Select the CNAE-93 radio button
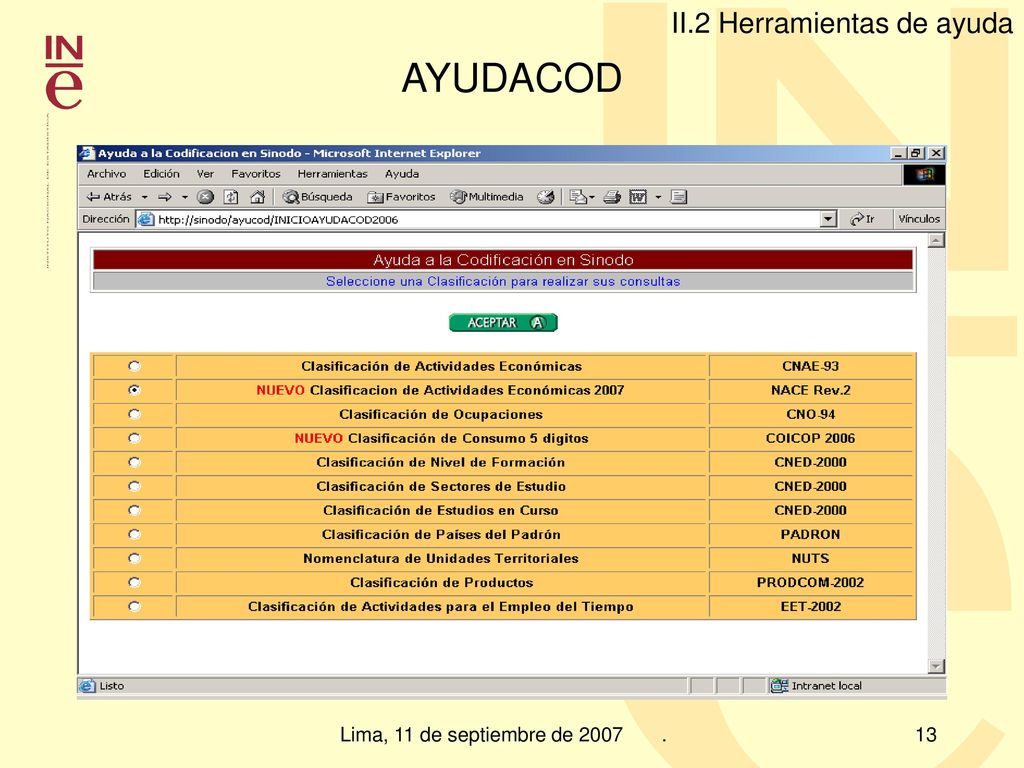Image resolution: width=1024 pixels, height=768 pixels. pos(135,366)
